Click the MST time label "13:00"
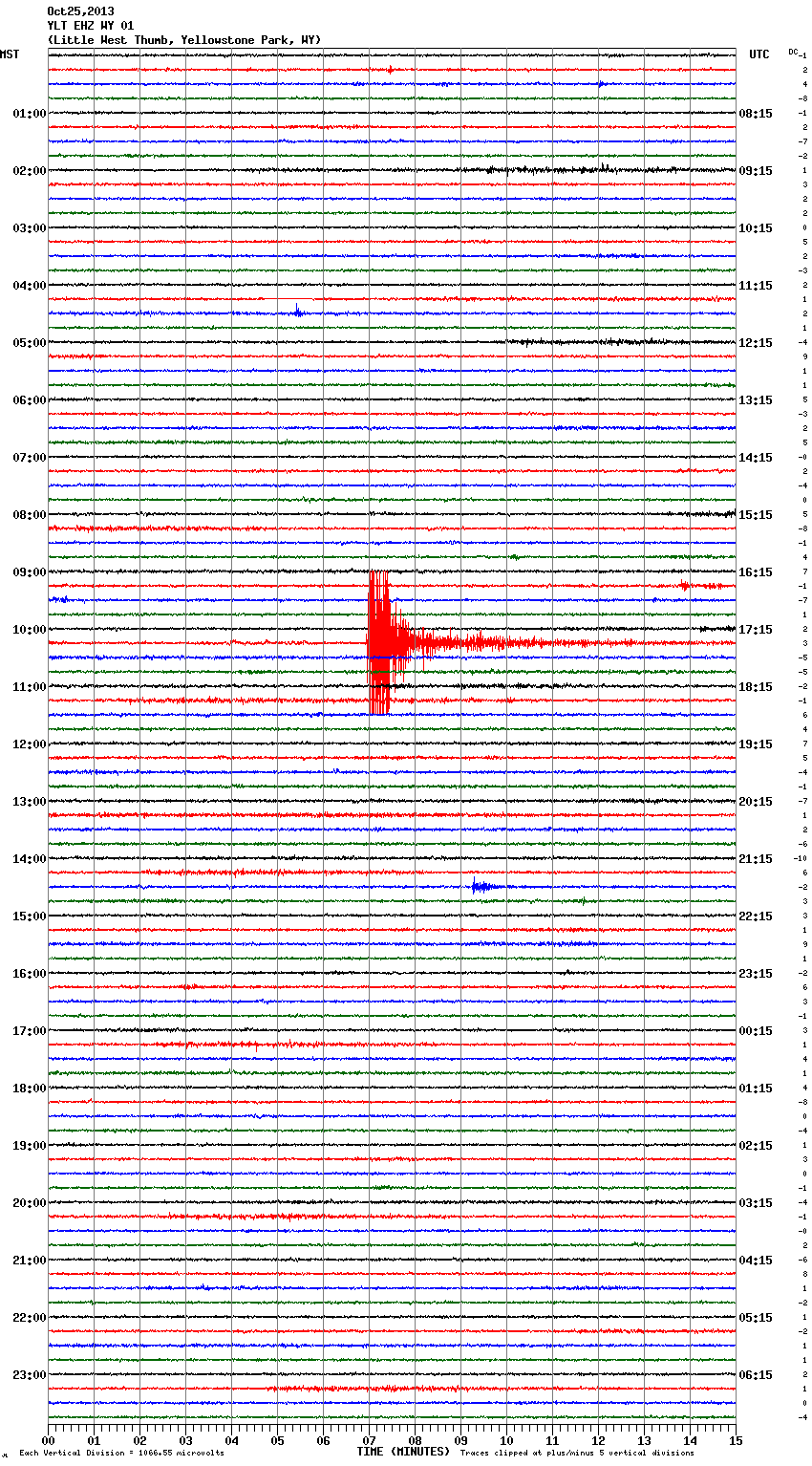Viewport: 812px width, 1466px height. tap(29, 802)
